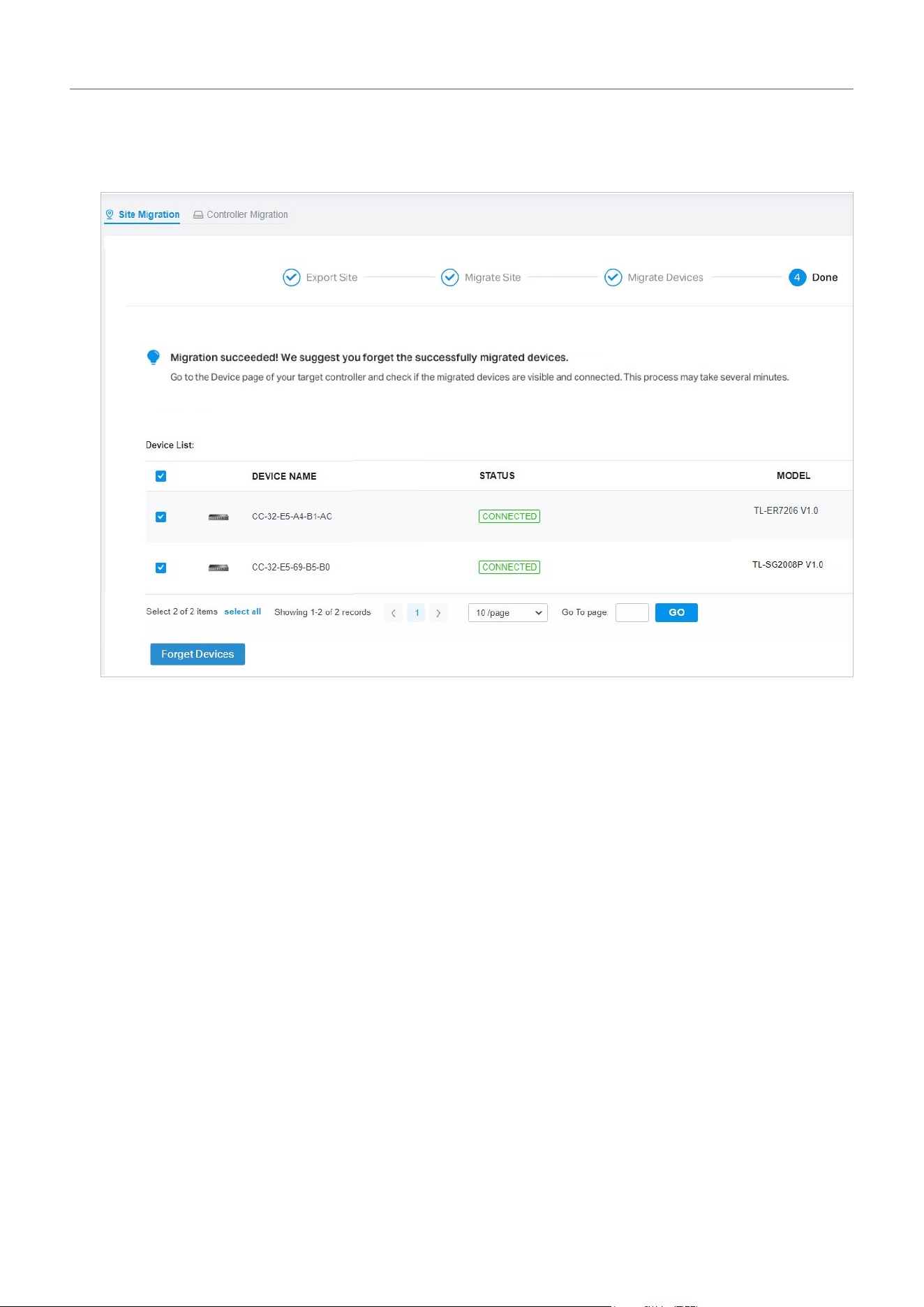Click the lightbulb tip icon
The width and height of the screenshot is (924, 1307).
click(154, 357)
